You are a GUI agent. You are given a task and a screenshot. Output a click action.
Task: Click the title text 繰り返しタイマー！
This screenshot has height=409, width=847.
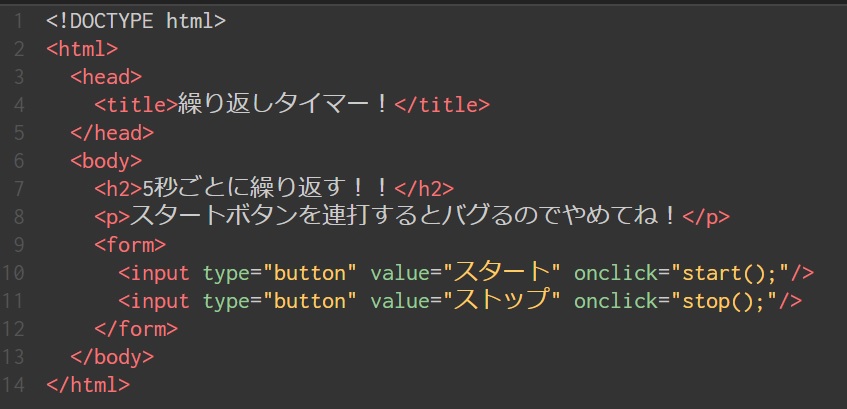[285, 104]
